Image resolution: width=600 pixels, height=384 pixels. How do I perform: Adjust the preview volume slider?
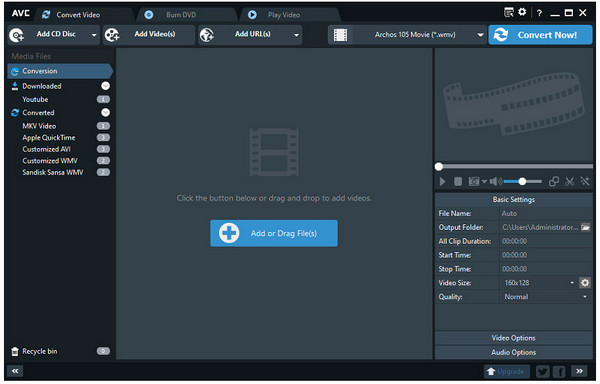click(522, 182)
